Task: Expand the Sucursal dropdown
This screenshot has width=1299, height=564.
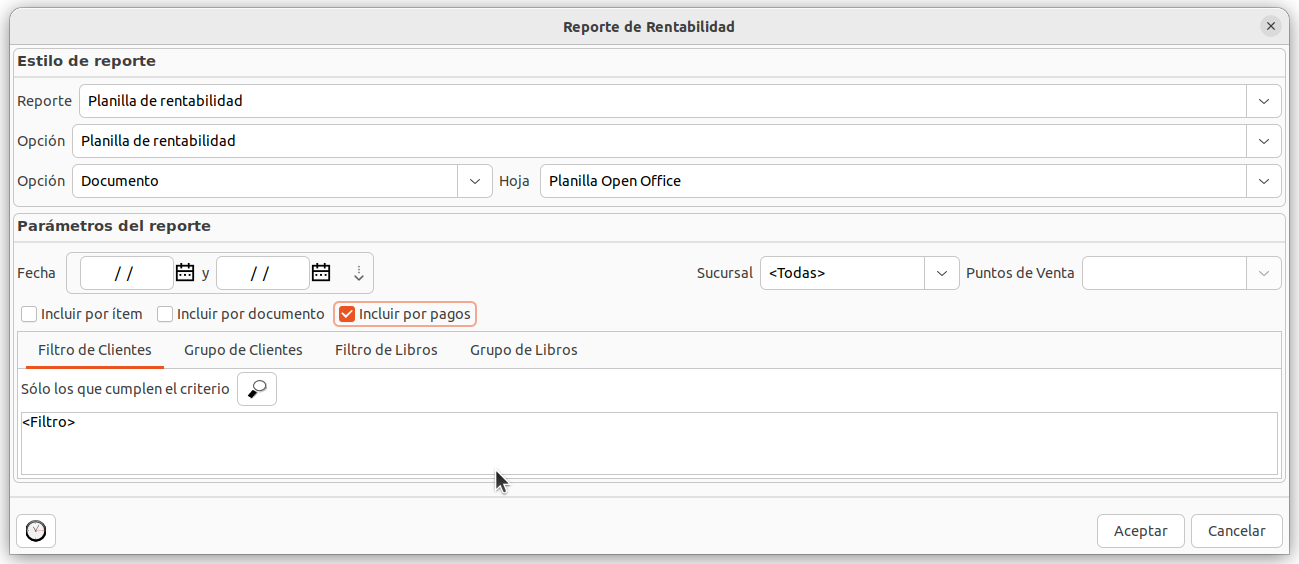Action: (941, 273)
